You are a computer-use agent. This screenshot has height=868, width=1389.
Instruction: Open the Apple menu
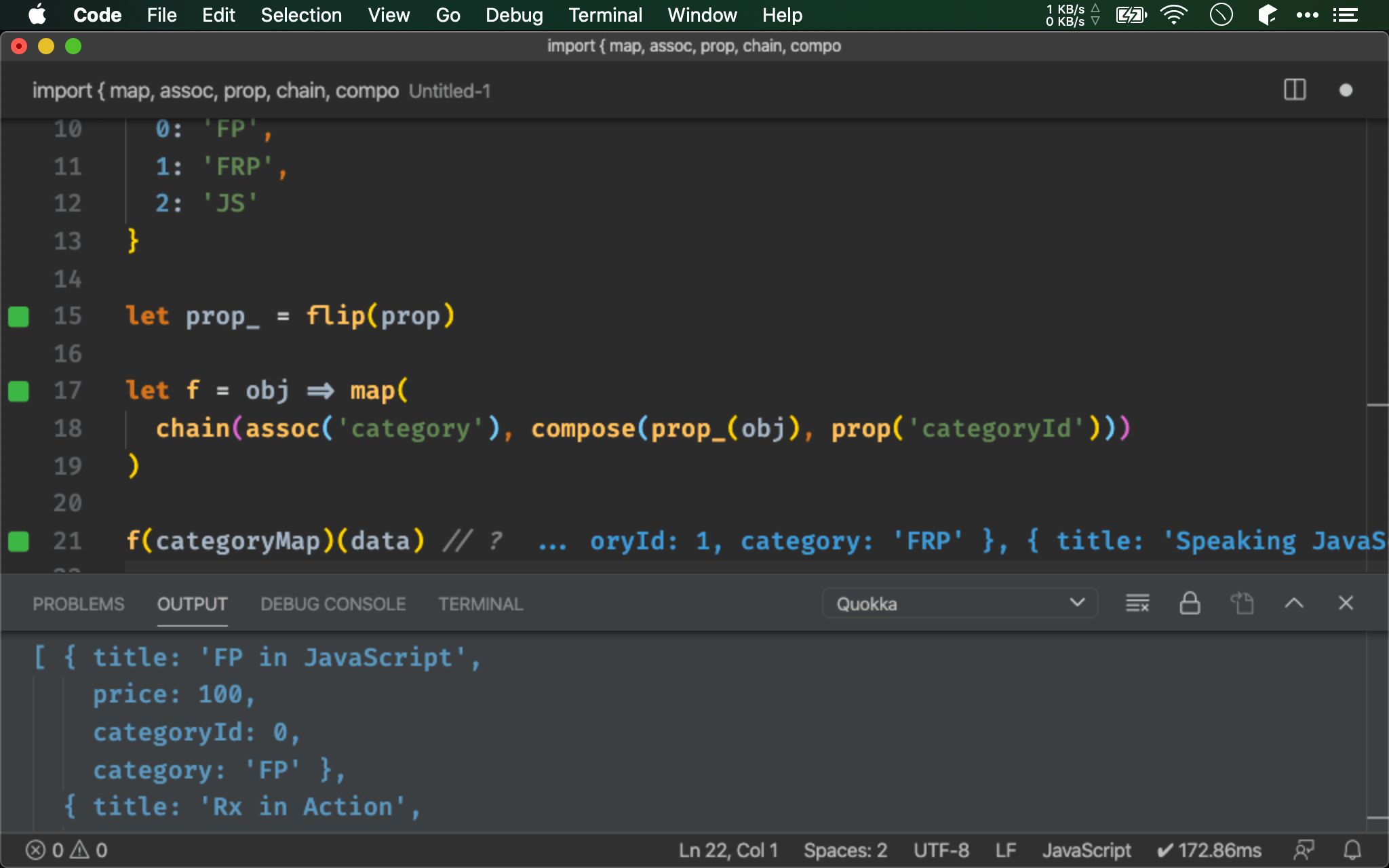tap(37, 14)
